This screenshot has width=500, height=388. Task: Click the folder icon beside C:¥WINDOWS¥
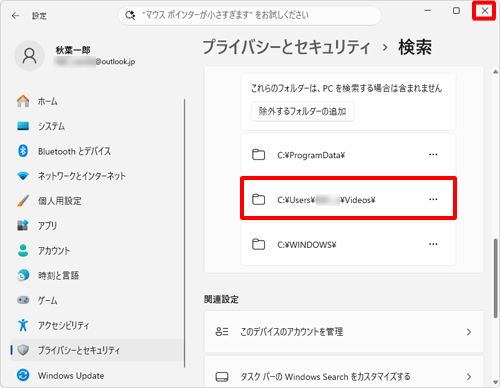point(258,244)
